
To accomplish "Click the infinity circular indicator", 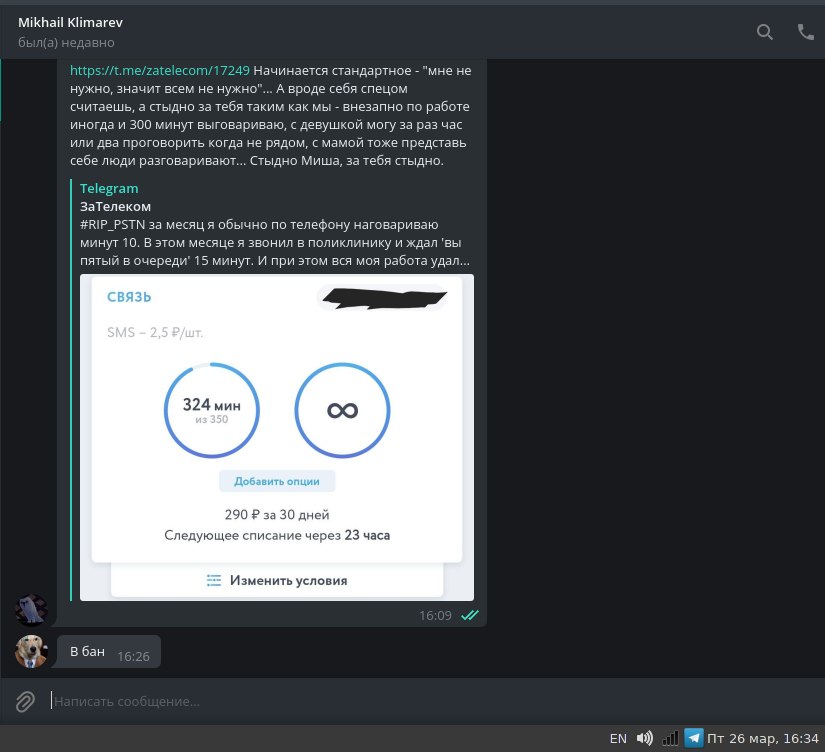I will point(342,410).
